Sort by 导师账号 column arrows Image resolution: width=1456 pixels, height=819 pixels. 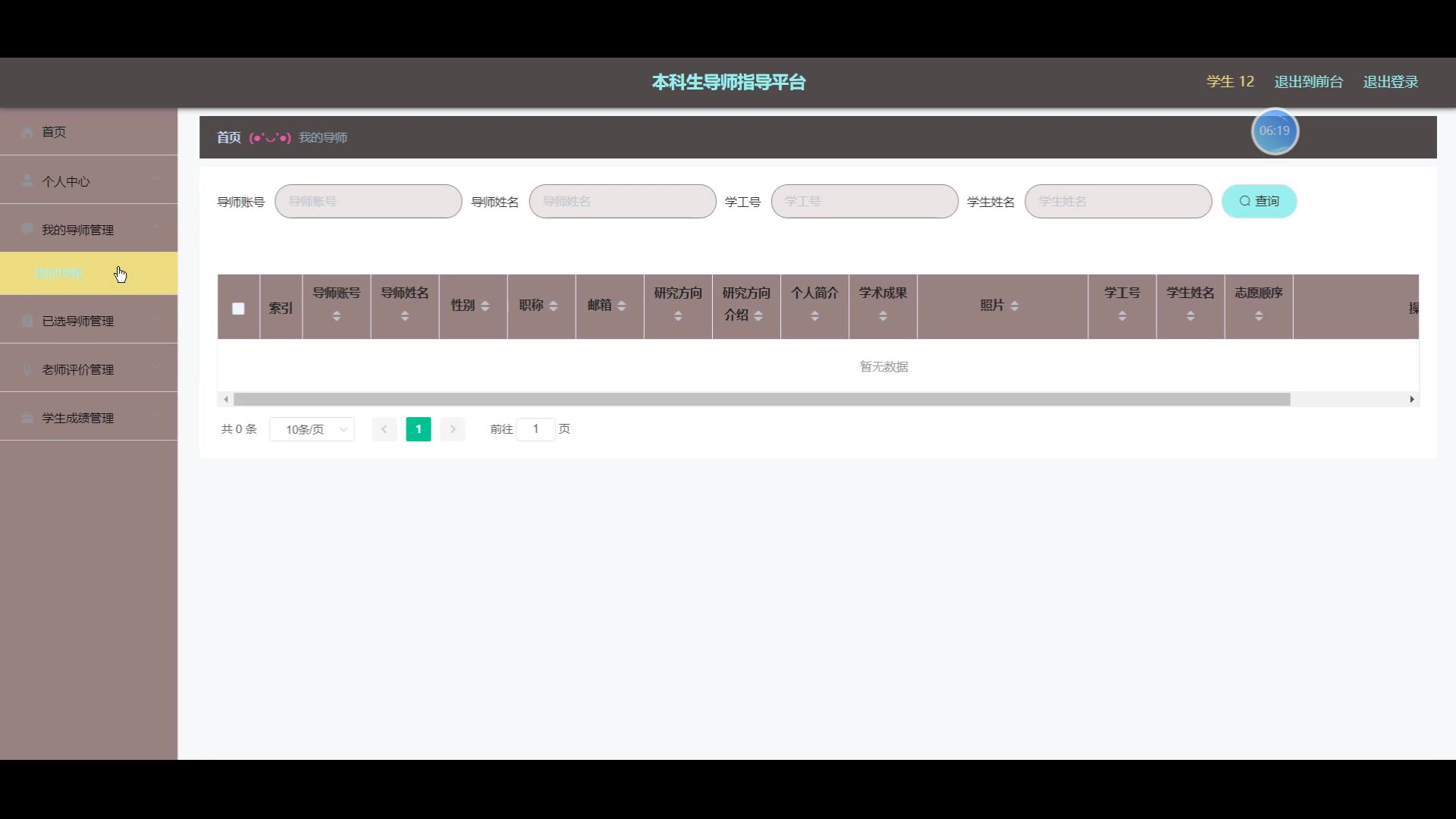click(x=337, y=316)
